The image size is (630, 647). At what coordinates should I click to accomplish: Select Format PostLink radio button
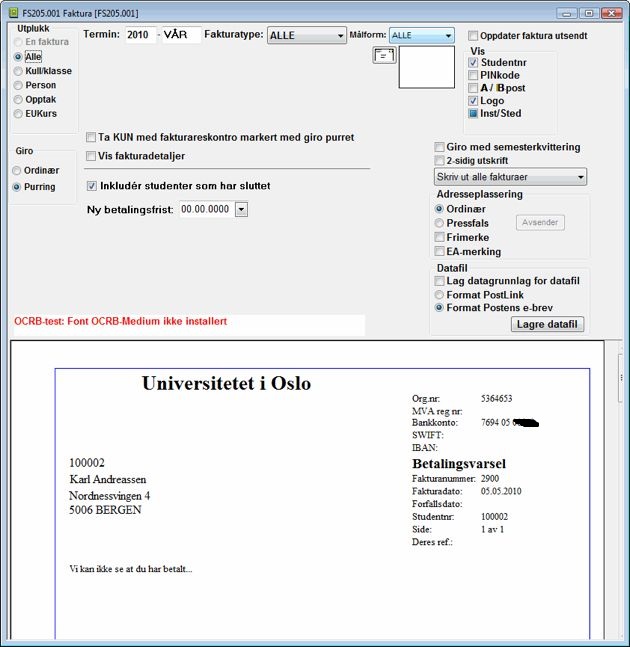tap(439, 295)
